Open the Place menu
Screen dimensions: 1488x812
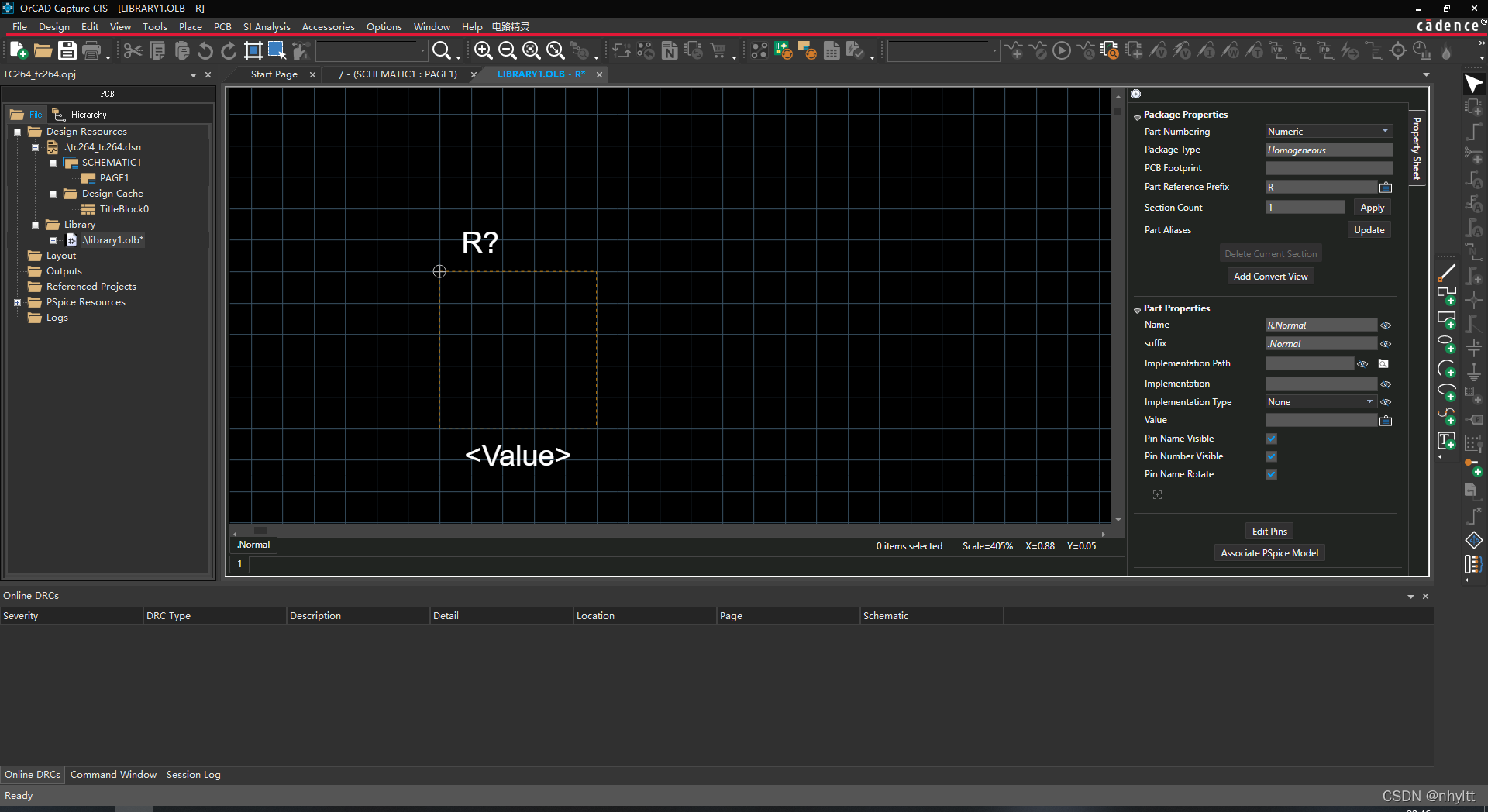click(190, 26)
